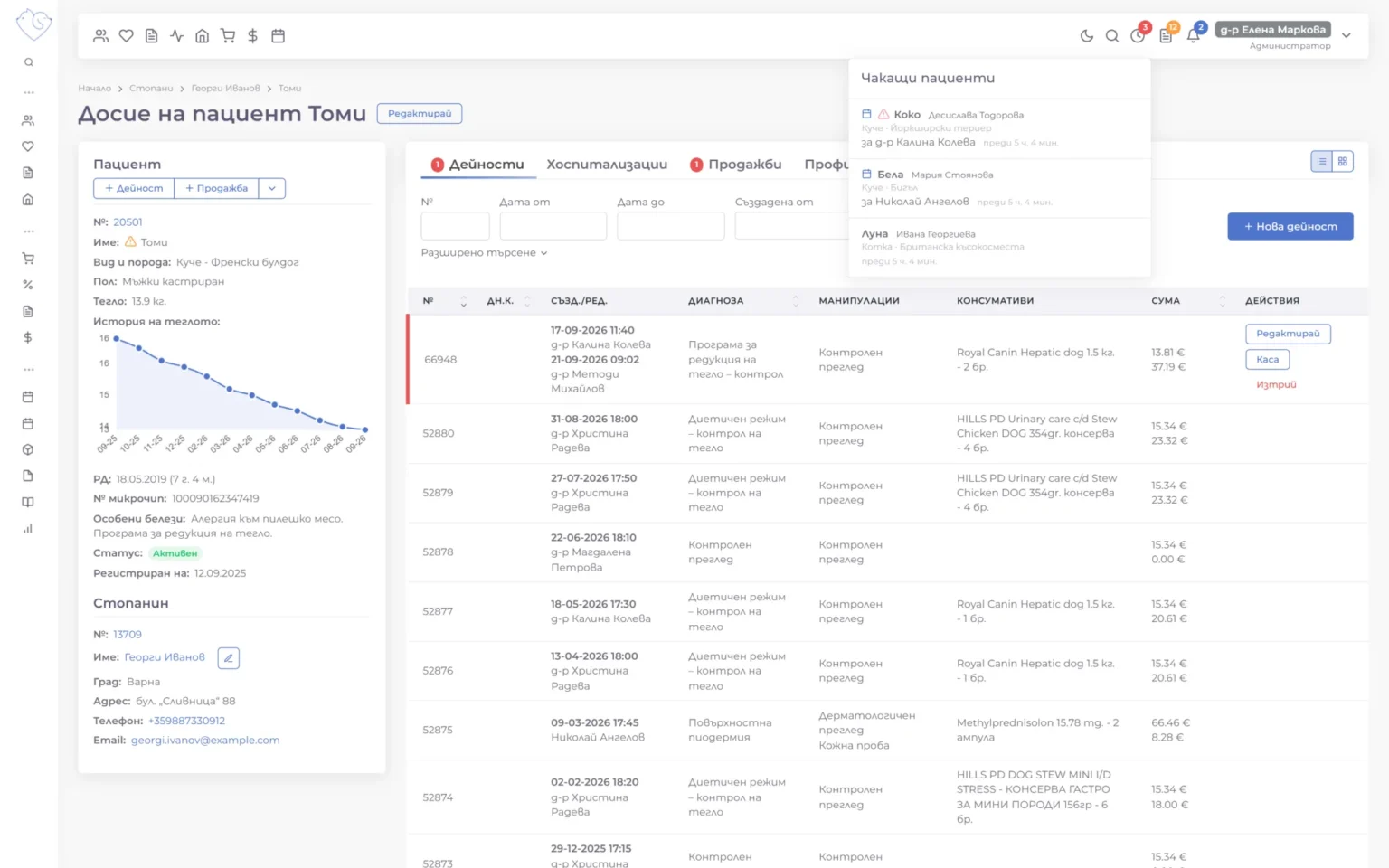Open dropdown arrow next to Продажба button

click(272, 188)
